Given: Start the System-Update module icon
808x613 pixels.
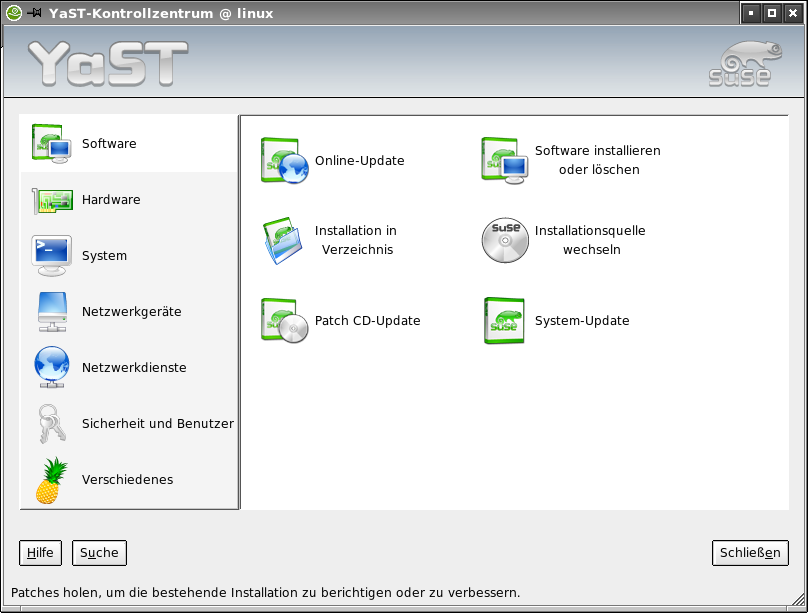Looking at the screenshot, I should tap(504, 320).
